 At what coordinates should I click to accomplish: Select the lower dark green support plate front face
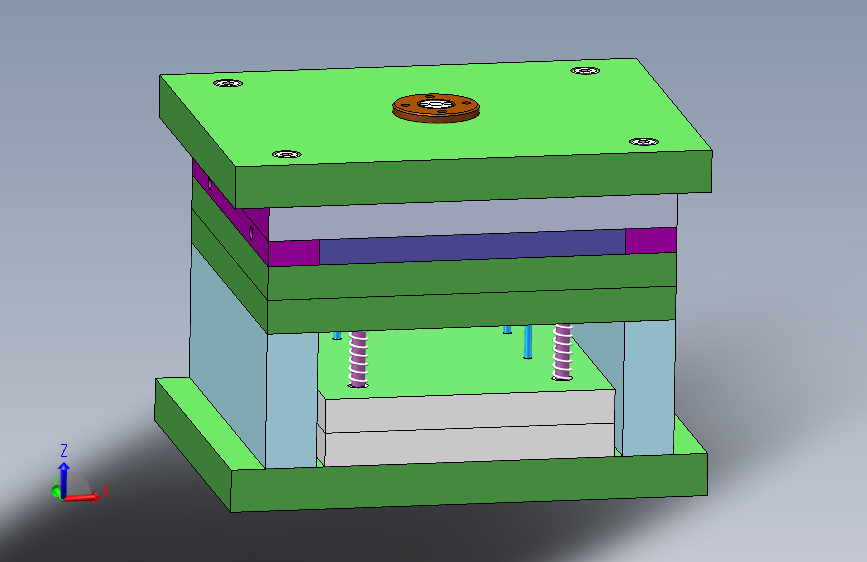click(472, 310)
